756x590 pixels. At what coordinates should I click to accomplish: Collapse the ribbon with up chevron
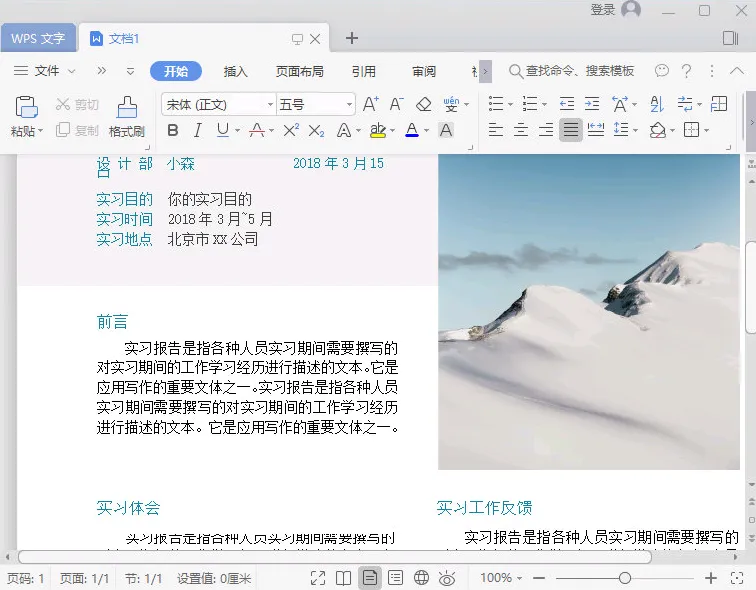pos(737,71)
